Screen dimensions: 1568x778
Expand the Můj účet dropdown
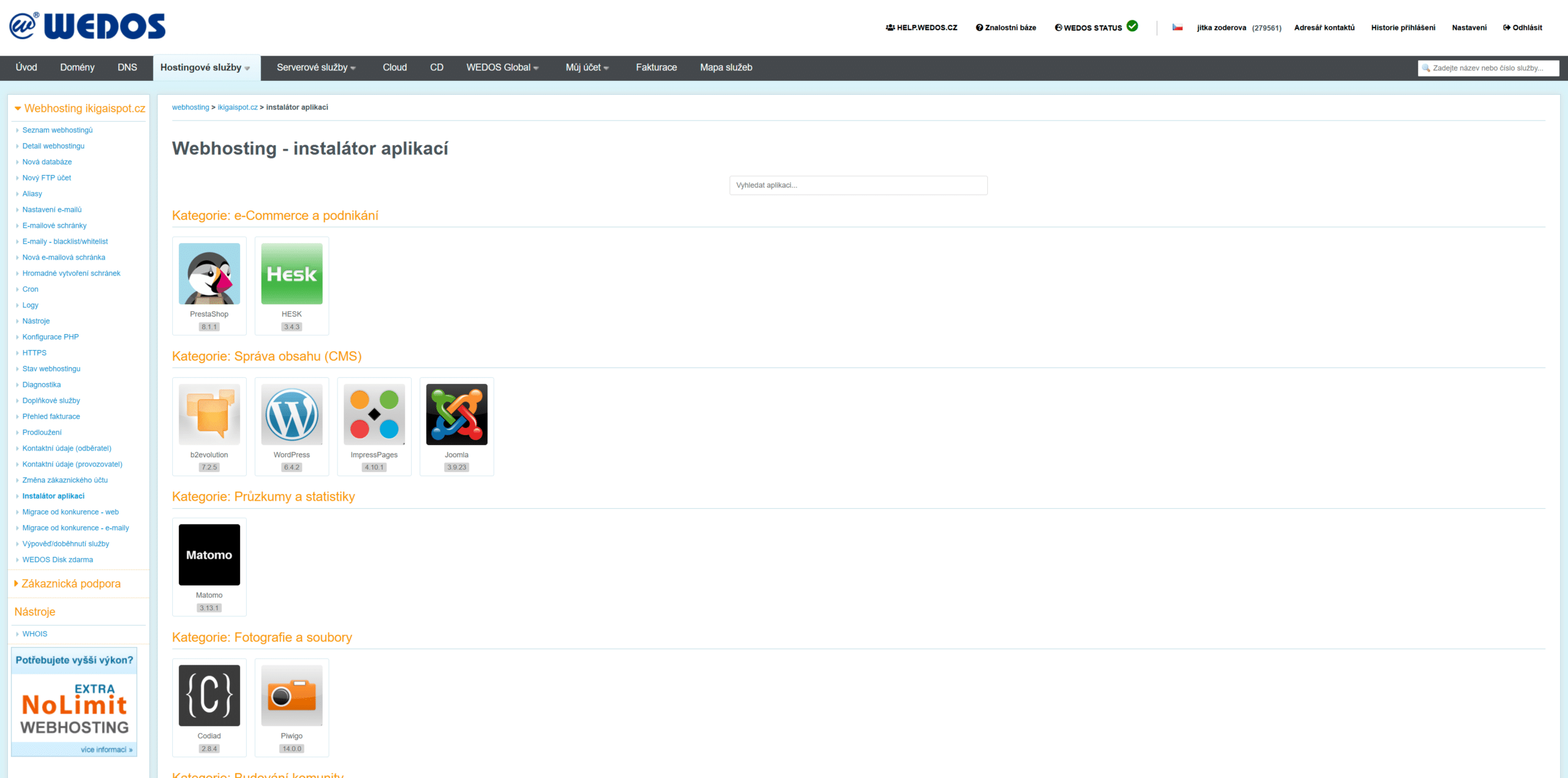pos(587,67)
